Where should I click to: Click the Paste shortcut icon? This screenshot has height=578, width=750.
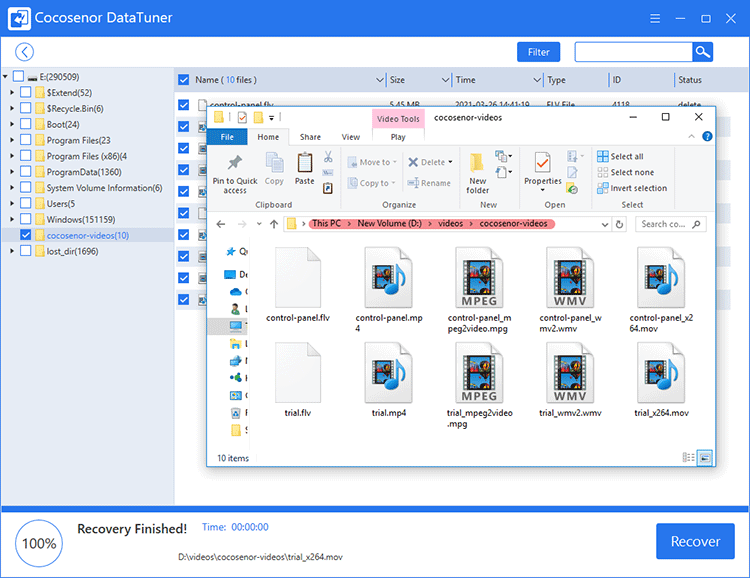(x=328, y=188)
